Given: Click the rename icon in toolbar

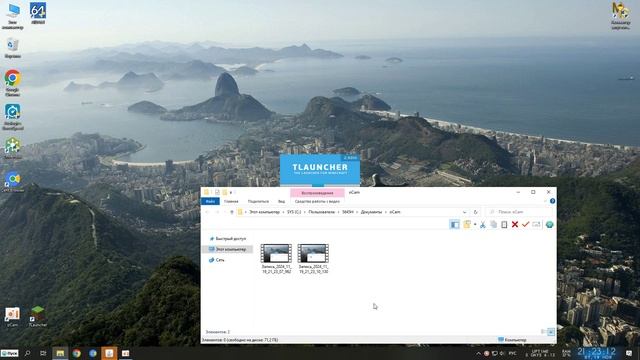Looking at the screenshot, I should coord(536,224).
